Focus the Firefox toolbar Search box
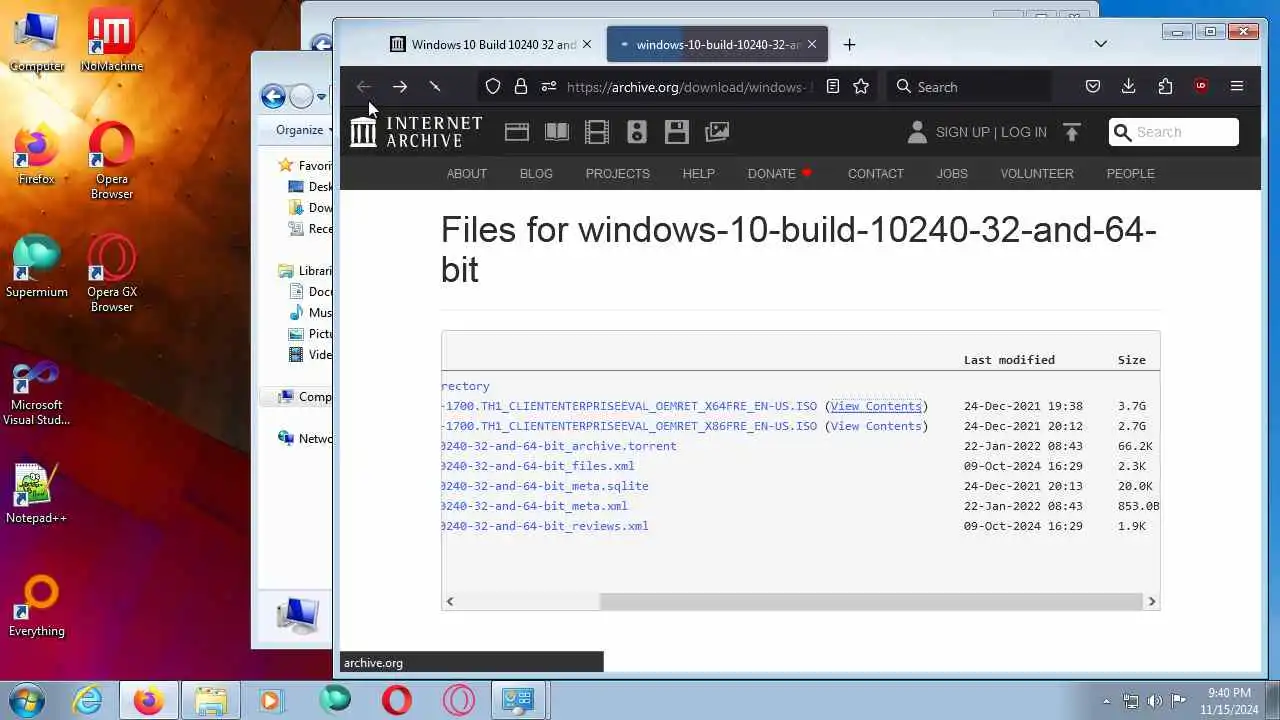The image size is (1280, 720). pos(970,87)
